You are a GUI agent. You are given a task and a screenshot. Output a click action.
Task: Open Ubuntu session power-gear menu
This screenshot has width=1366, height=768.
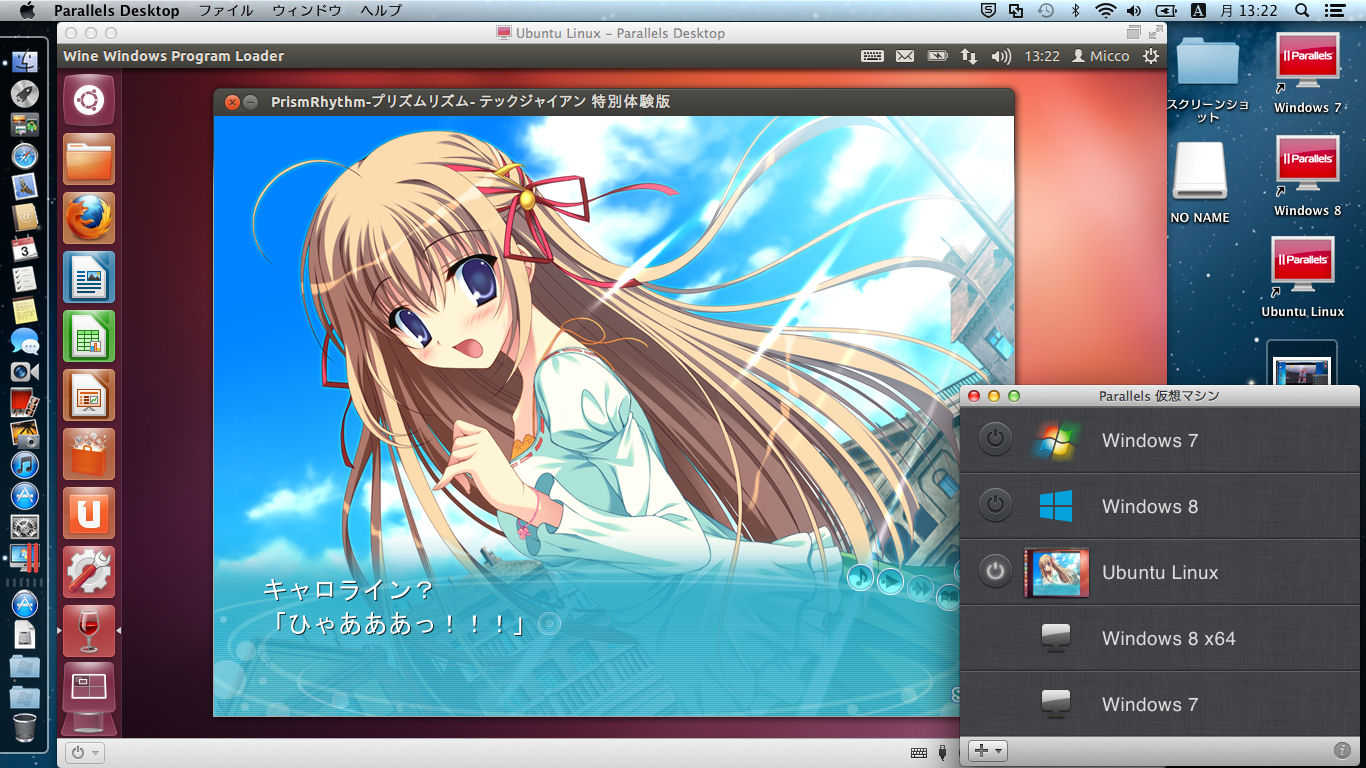pyautogui.click(x=1152, y=56)
